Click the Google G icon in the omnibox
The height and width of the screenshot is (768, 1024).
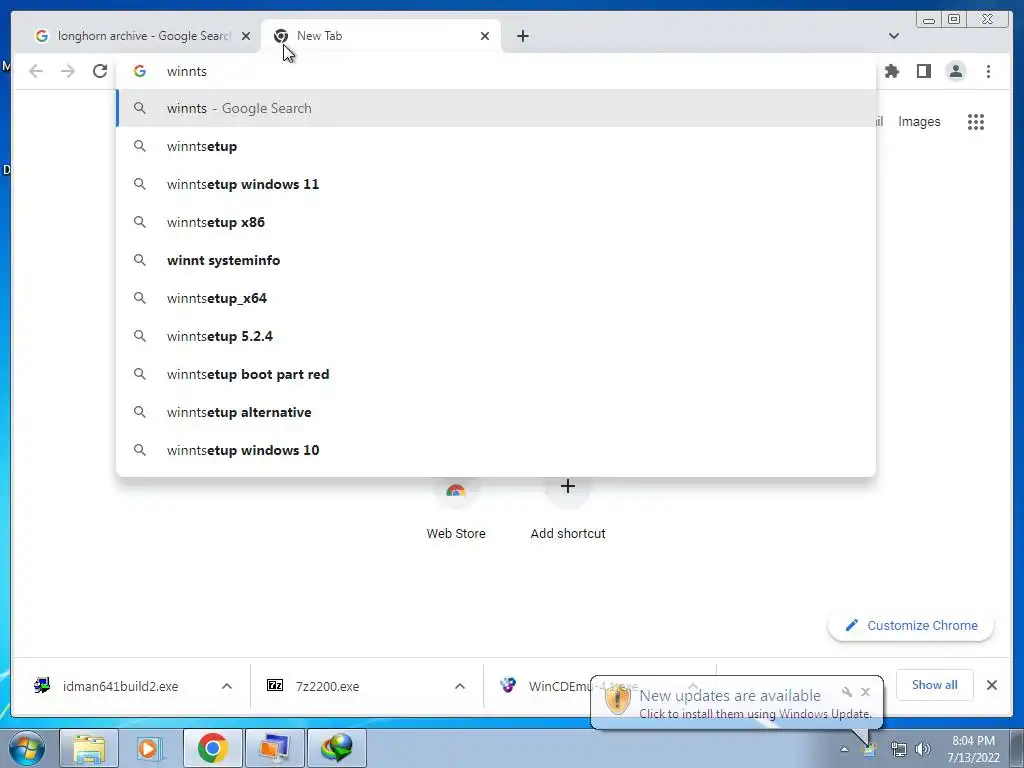(x=140, y=71)
